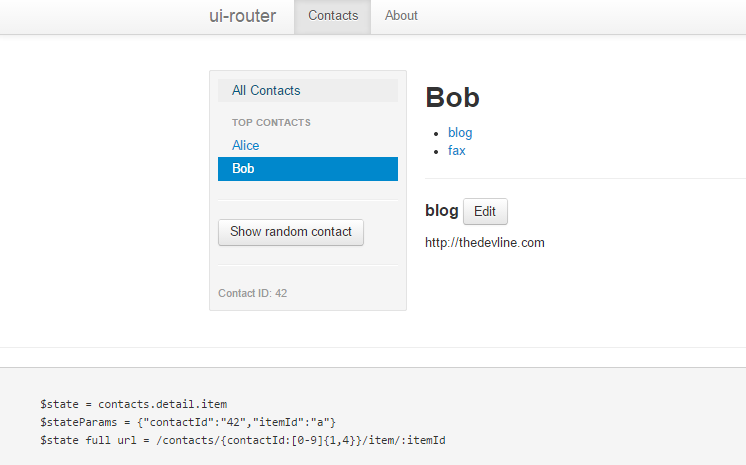The height and width of the screenshot is (465, 746).
Task: Click the $stateParams debug line
Action: (x=188, y=423)
